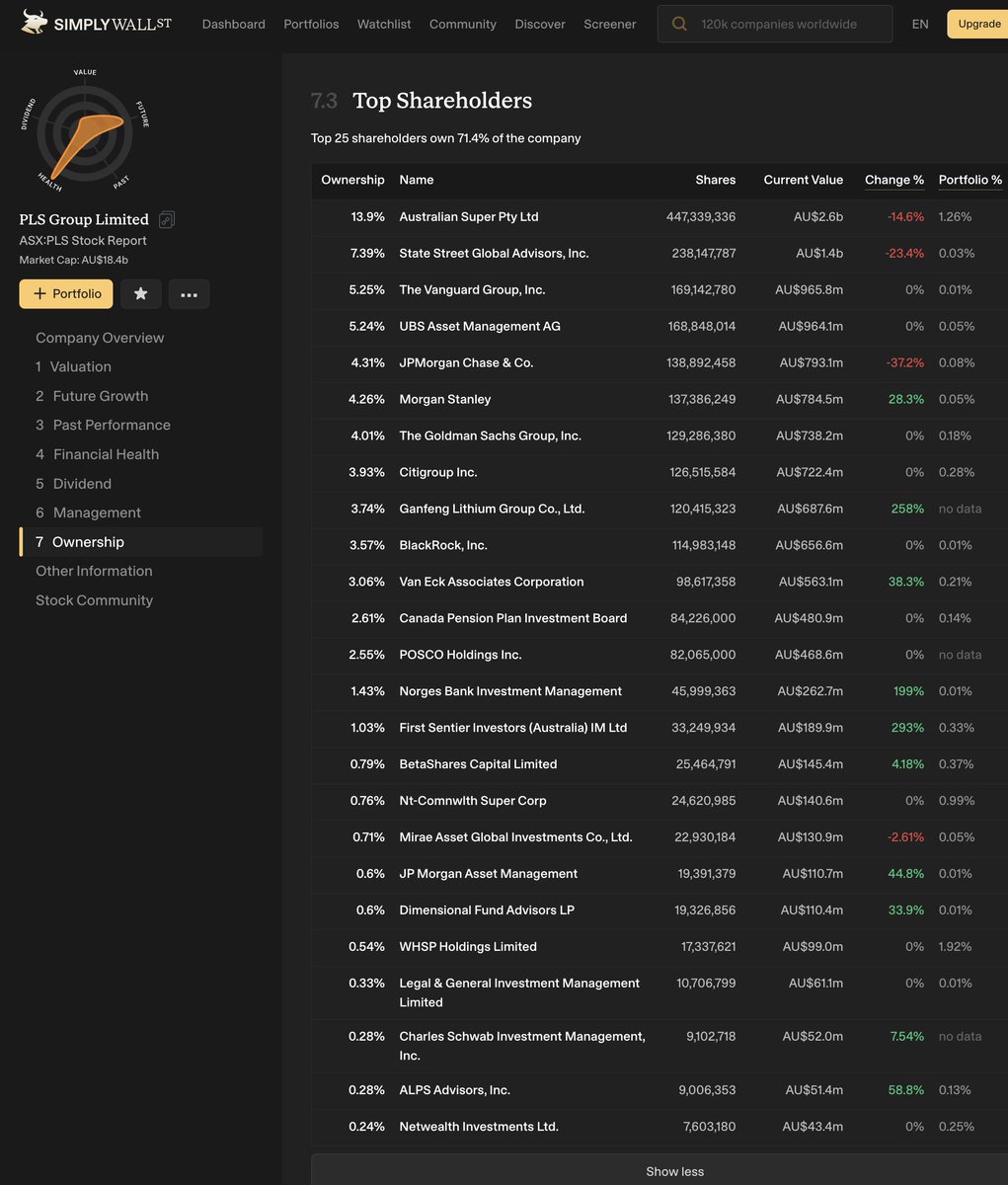
Task: Click First Sentier Investors (Australia) IM Ltd
Action: coord(513,728)
